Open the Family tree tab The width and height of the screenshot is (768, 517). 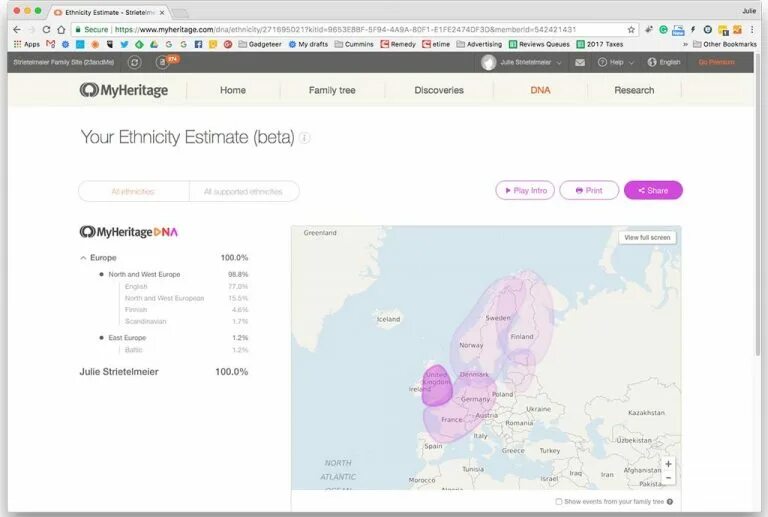(x=332, y=90)
